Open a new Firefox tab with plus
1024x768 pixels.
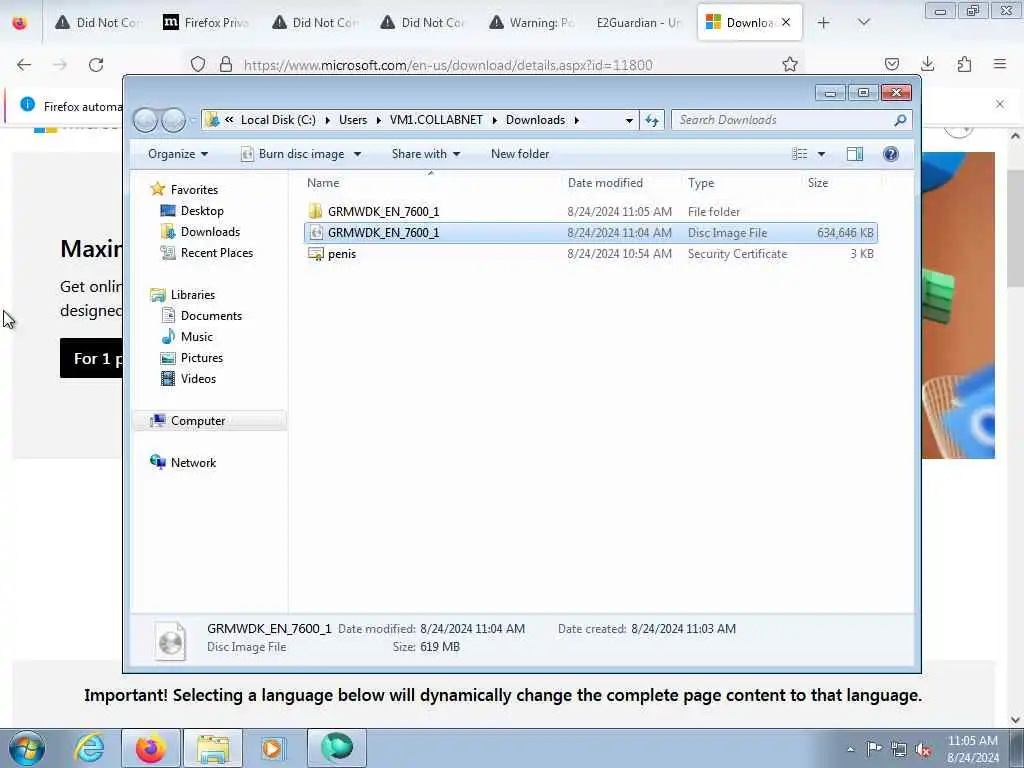click(x=824, y=23)
